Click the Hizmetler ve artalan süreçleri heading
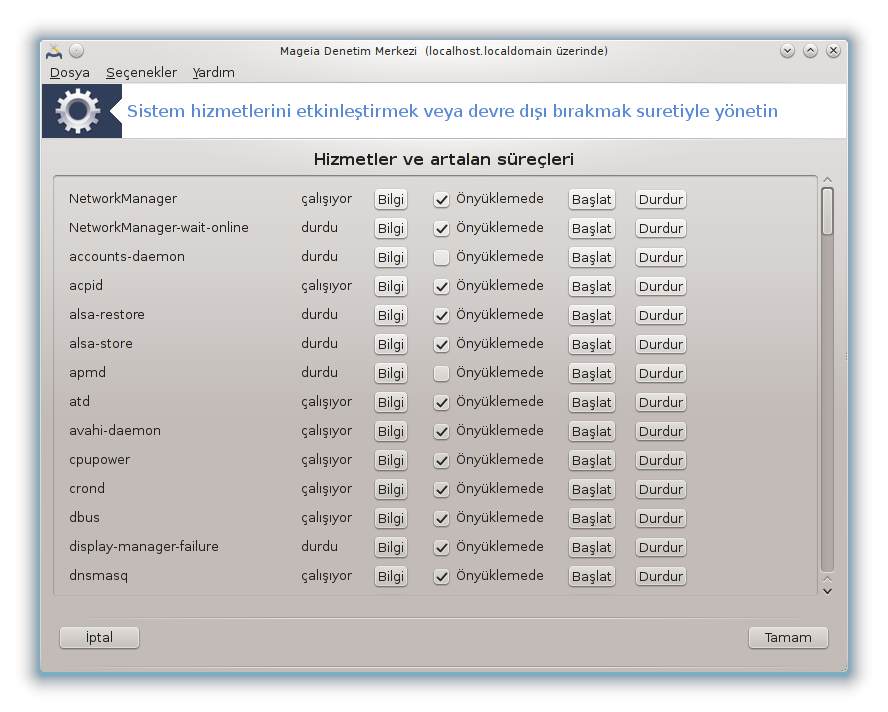Screen dimensions: 888x712 pyautogui.click(x=443, y=159)
